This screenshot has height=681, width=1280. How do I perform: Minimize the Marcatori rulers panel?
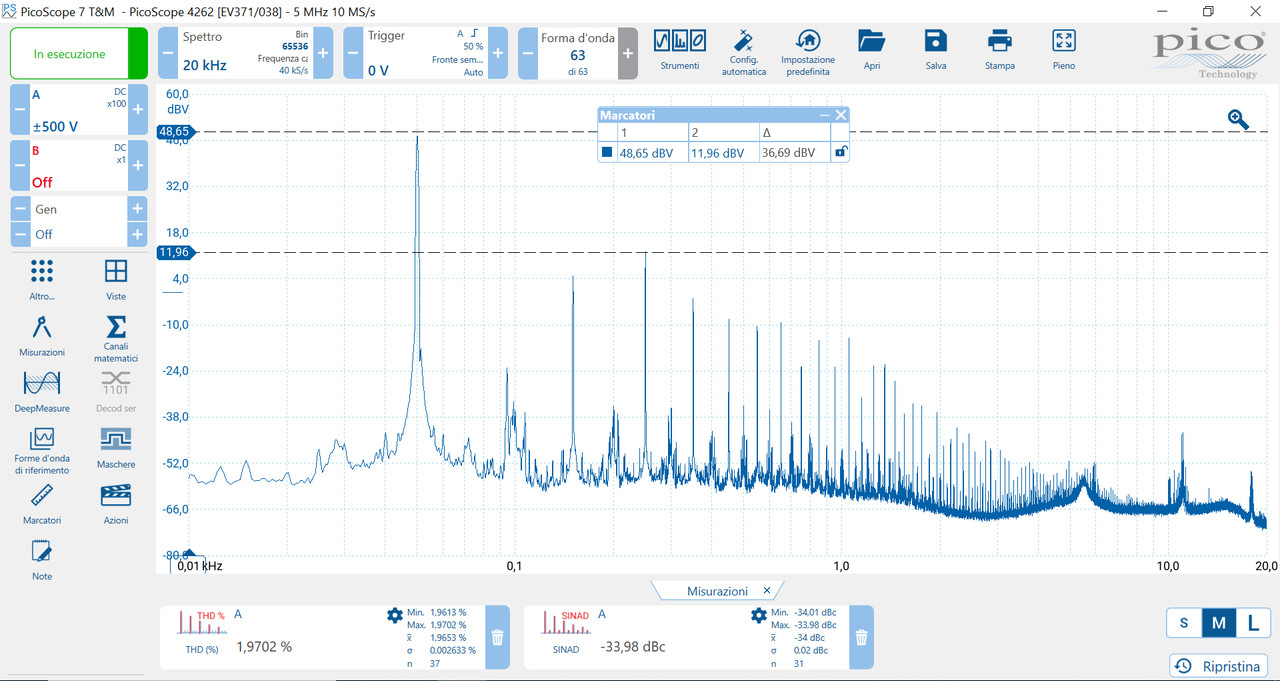pyautogui.click(x=825, y=115)
